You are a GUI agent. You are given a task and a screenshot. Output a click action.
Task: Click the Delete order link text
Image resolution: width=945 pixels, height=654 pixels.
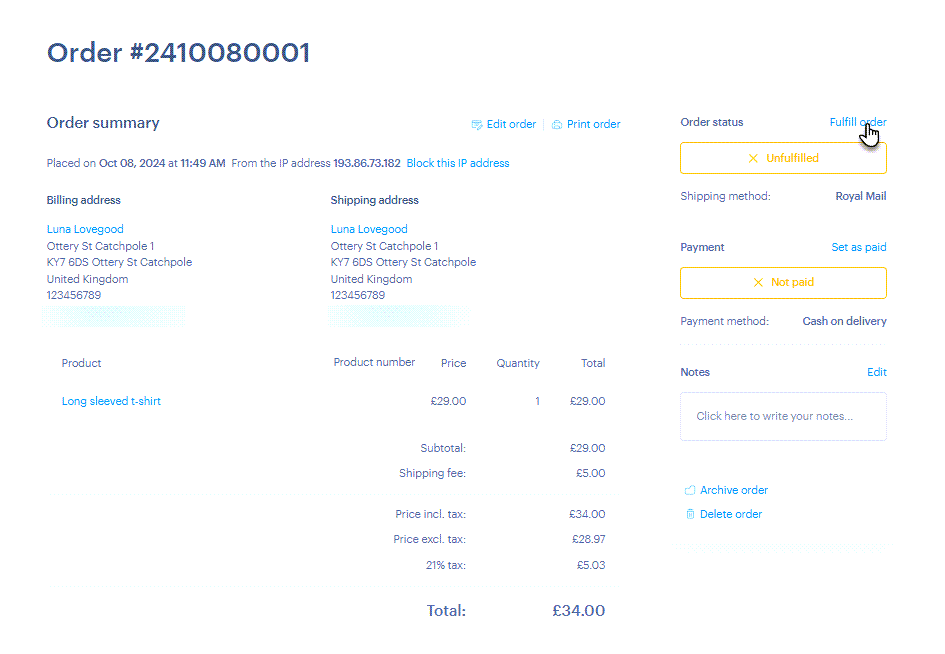tap(730, 514)
